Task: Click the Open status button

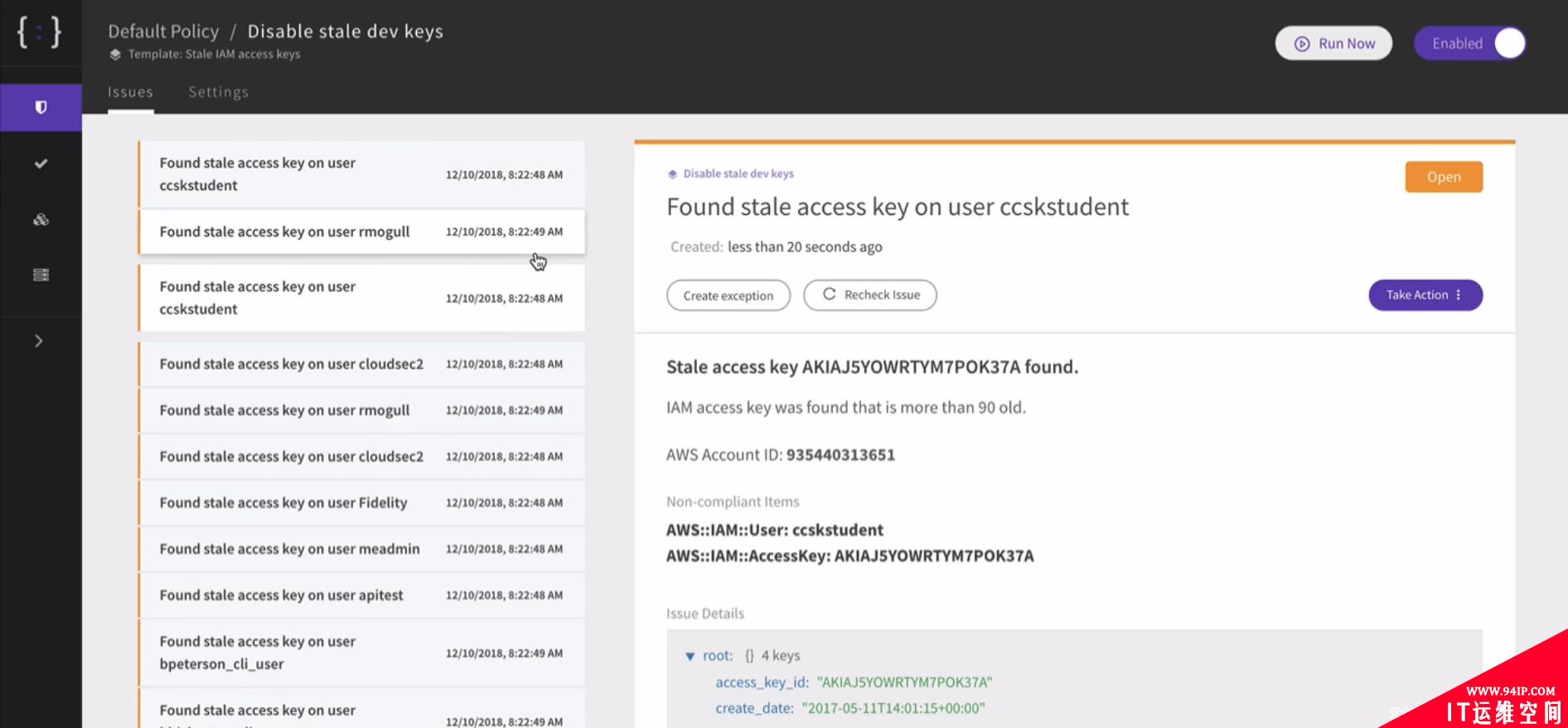Action: 1444,177
